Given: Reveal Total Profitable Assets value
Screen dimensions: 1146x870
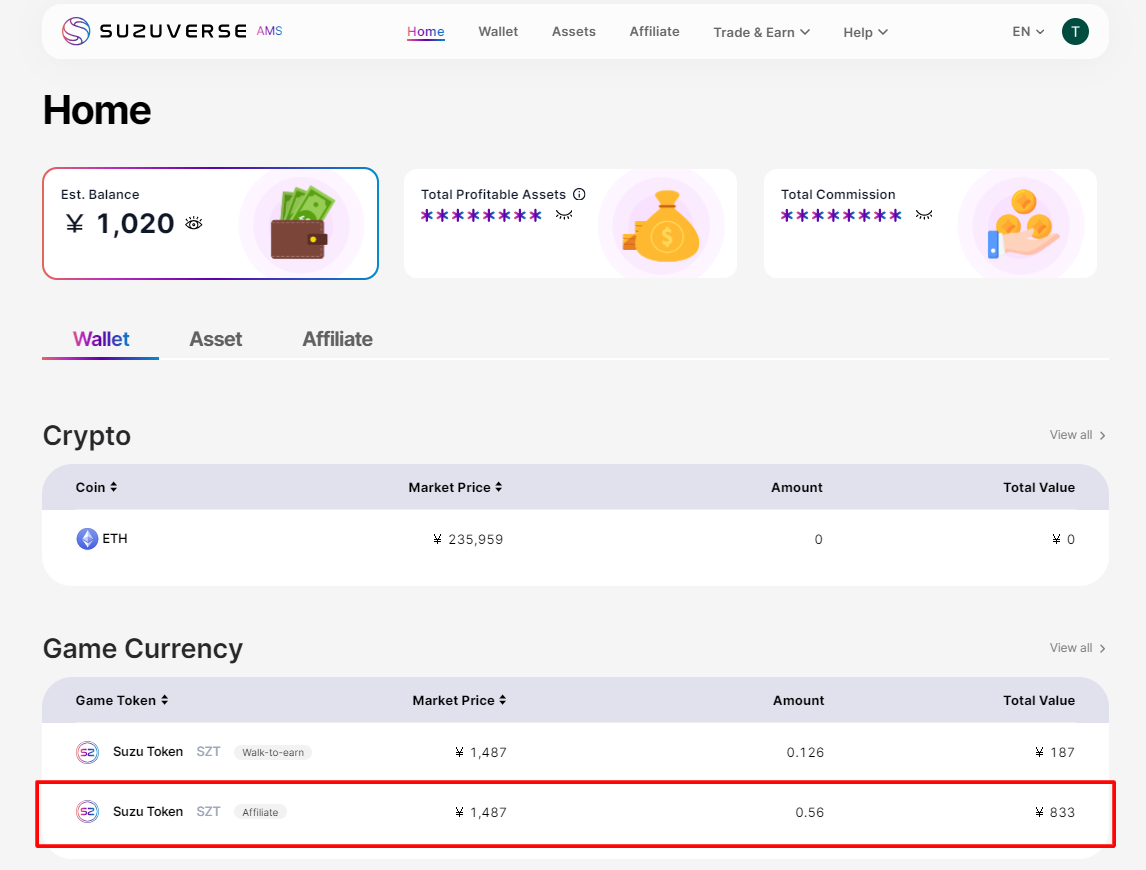Looking at the screenshot, I should tap(564, 215).
